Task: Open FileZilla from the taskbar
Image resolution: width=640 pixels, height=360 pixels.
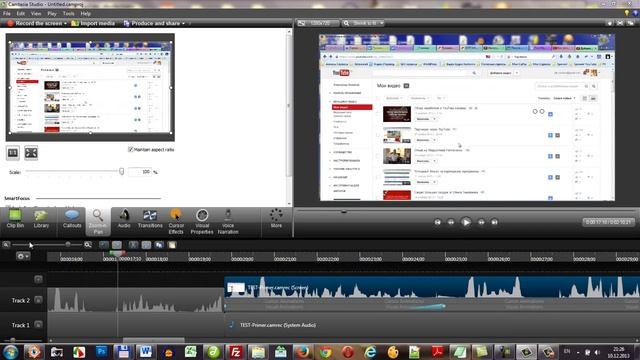Action: tap(236, 352)
